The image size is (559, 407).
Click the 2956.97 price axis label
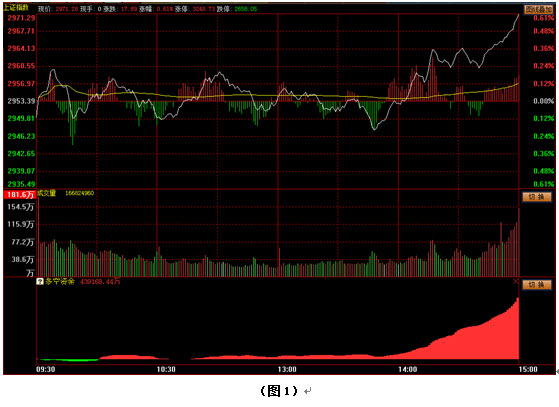pos(21,83)
